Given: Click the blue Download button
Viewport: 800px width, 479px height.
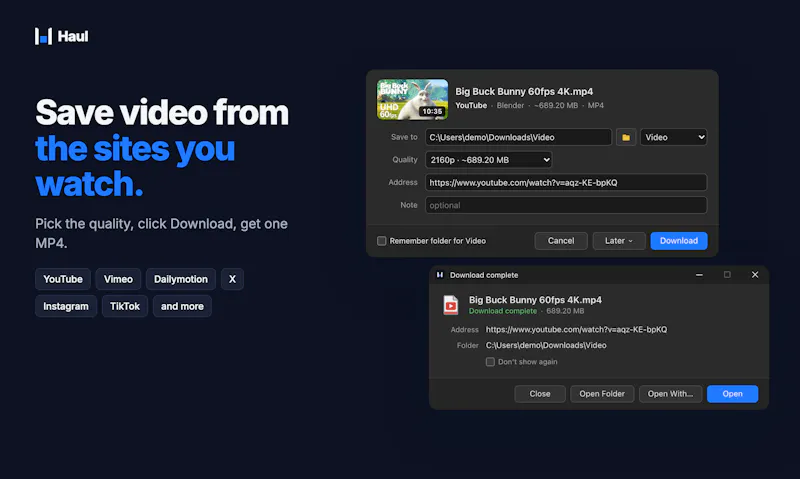Looking at the screenshot, I should (x=679, y=241).
